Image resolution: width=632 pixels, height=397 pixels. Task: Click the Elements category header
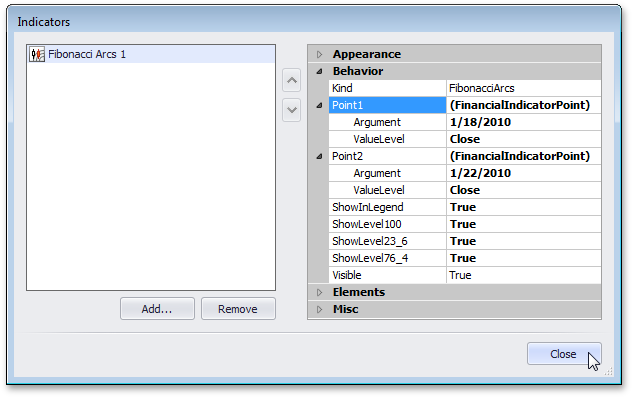pos(454,292)
